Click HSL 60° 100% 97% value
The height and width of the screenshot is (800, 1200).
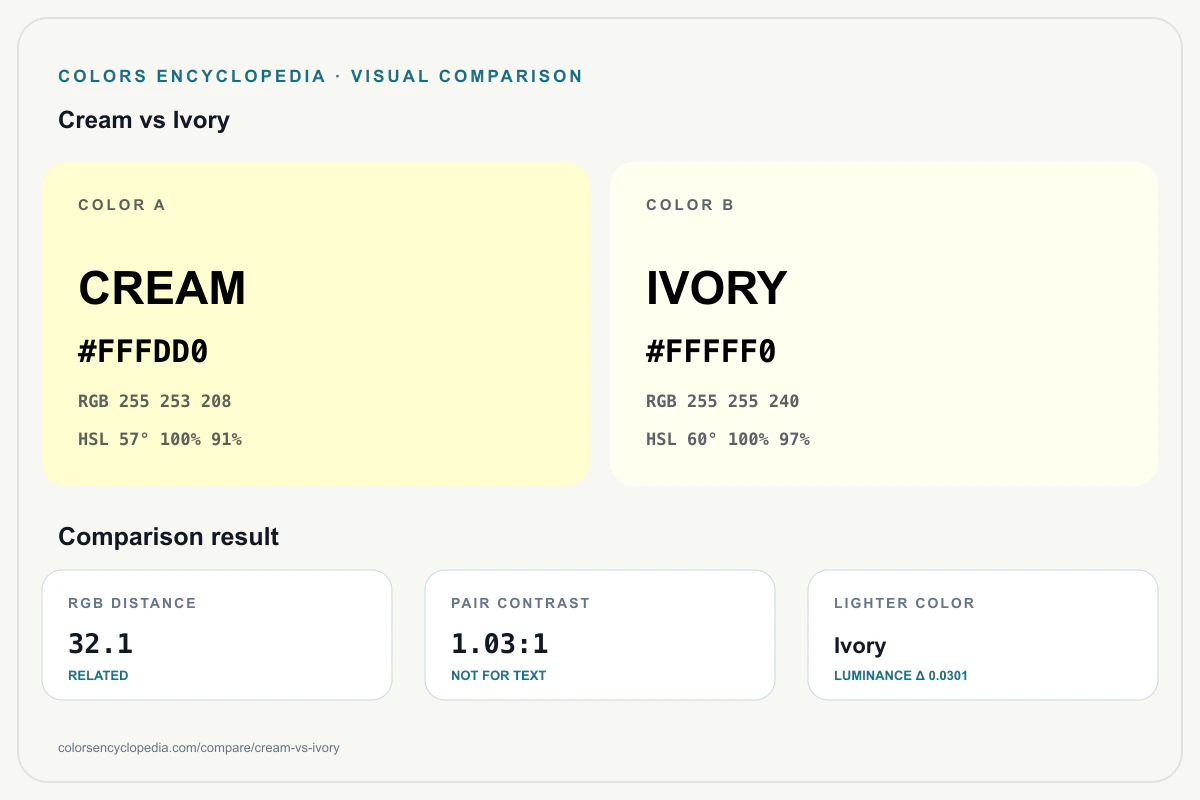point(728,439)
